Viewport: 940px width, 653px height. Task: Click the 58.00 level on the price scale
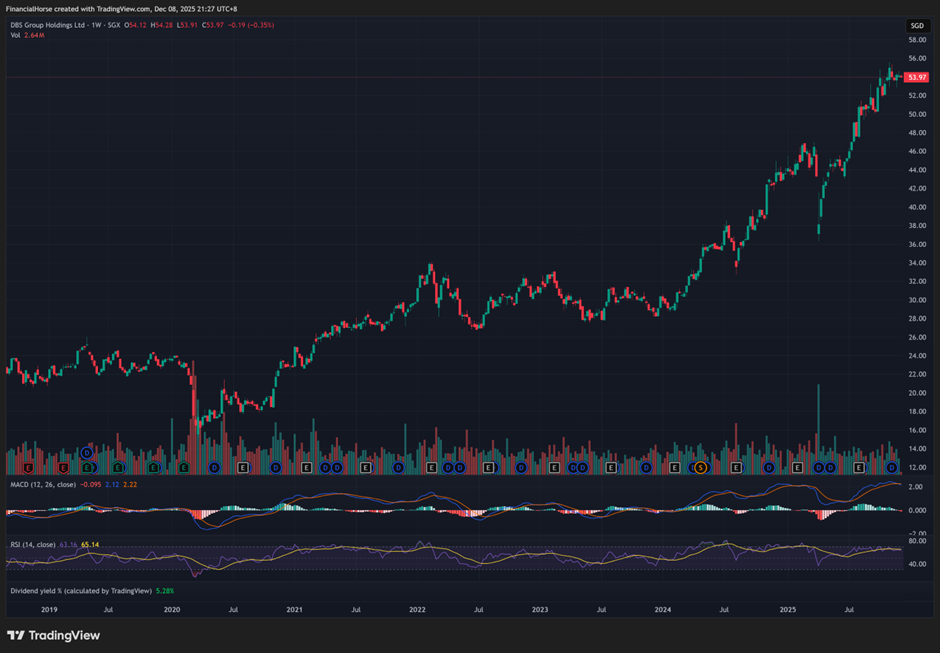click(x=916, y=40)
